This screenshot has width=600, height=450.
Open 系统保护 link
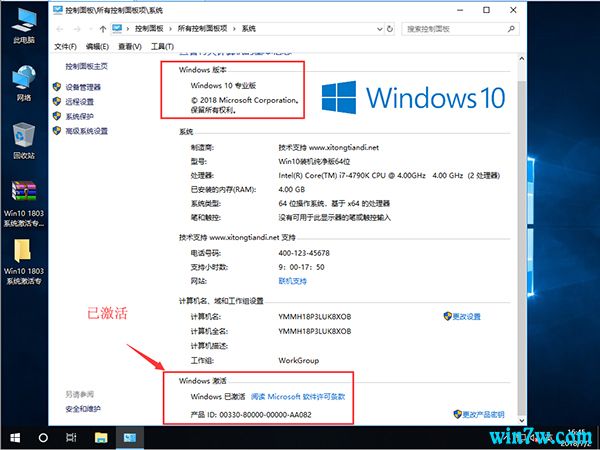(x=80, y=116)
